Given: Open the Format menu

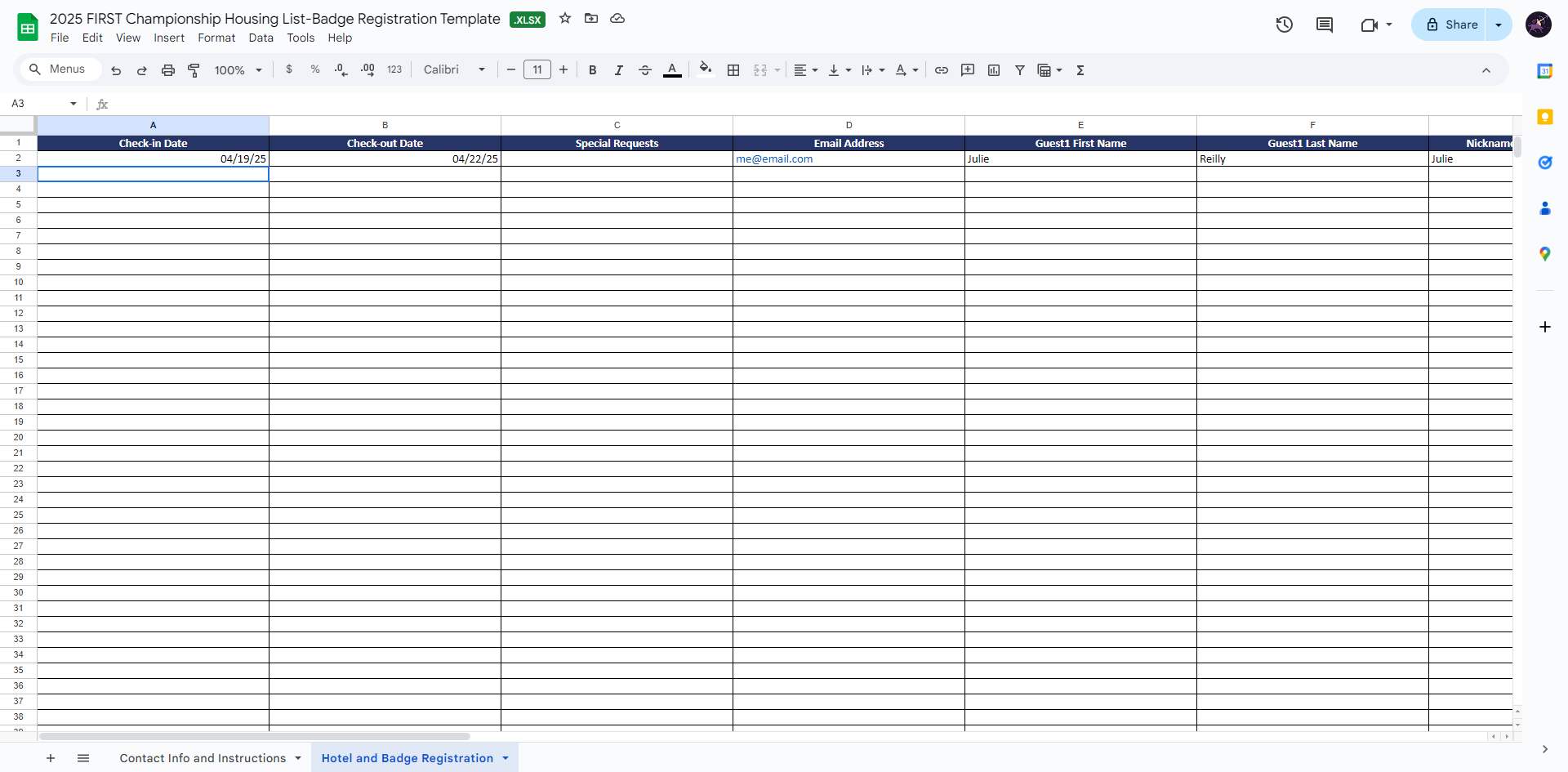Looking at the screenshot, I should point(216,38).
